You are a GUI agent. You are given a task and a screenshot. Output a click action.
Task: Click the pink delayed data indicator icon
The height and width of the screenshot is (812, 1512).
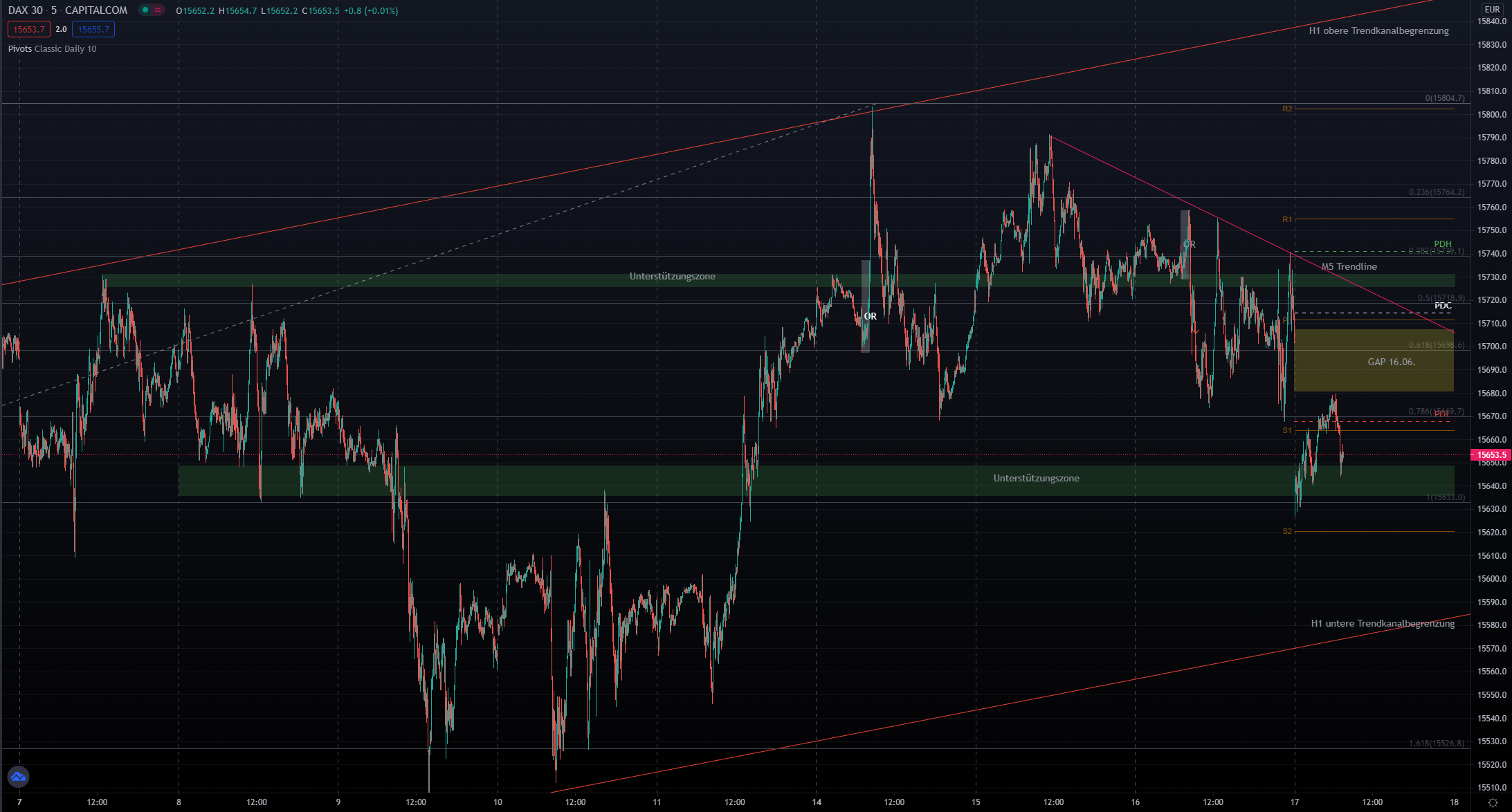click(x=158, y=10)
